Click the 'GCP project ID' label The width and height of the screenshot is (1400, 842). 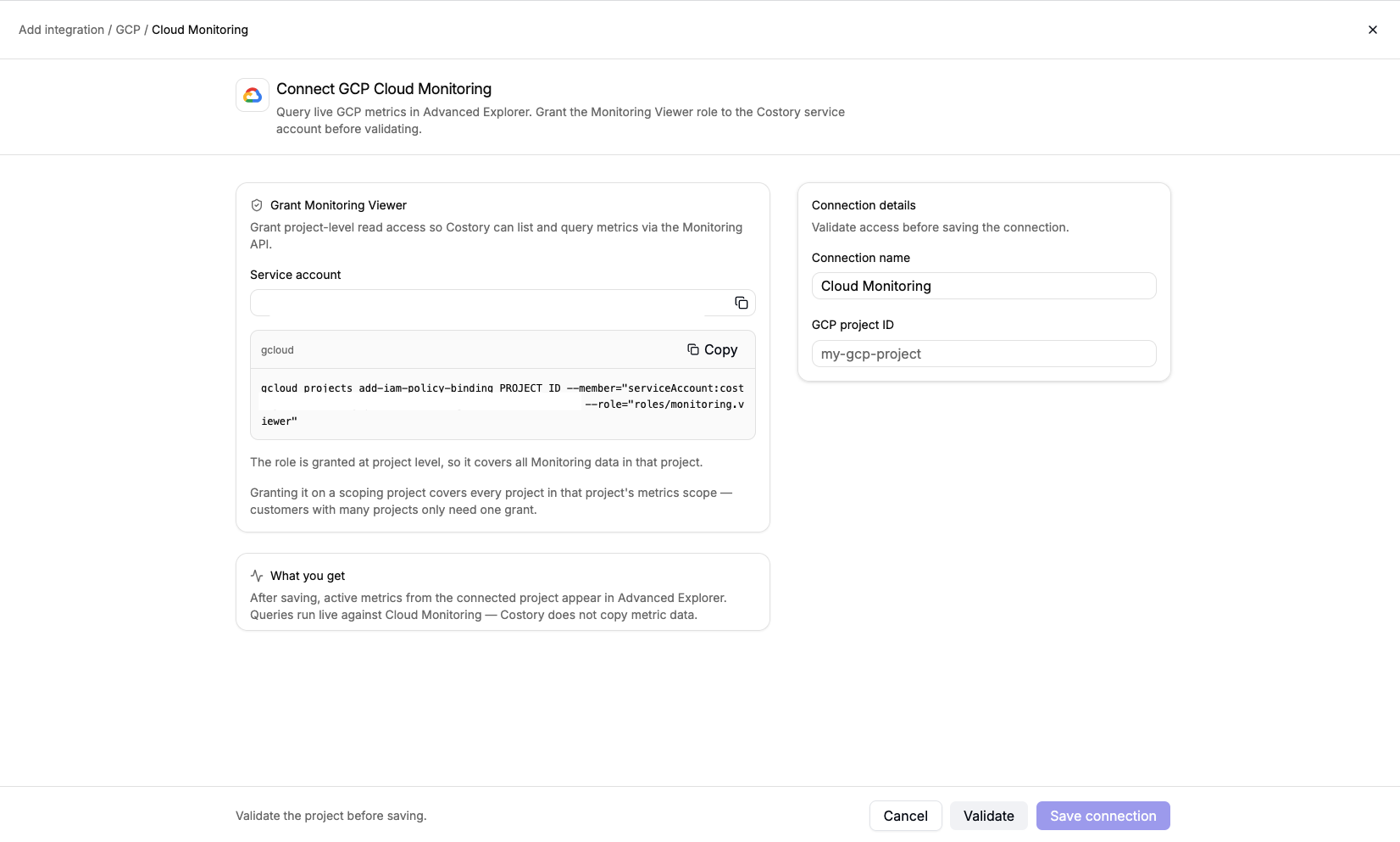pos(853,325)
